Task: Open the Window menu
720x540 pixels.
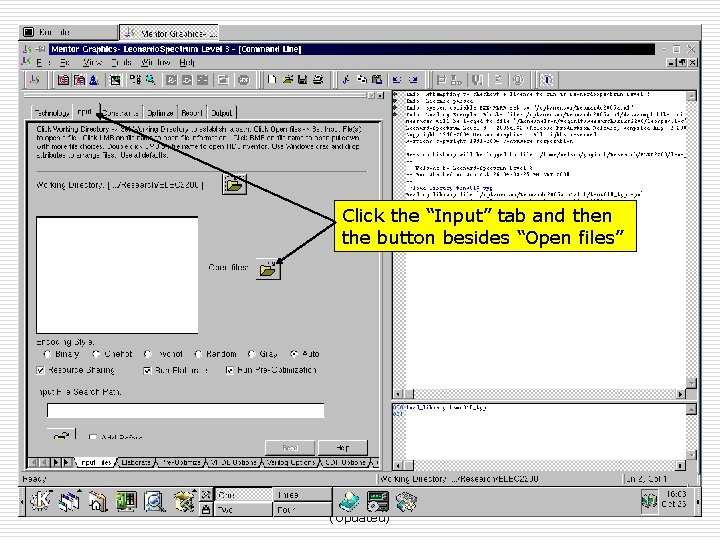Action: (x=155, y=62)
